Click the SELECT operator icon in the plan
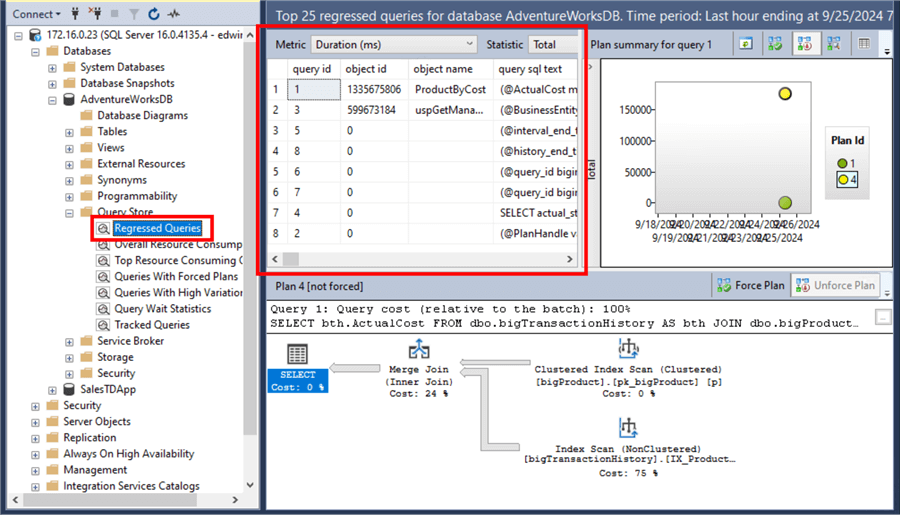The image size is (900, 515). click(x=297, y=354)
